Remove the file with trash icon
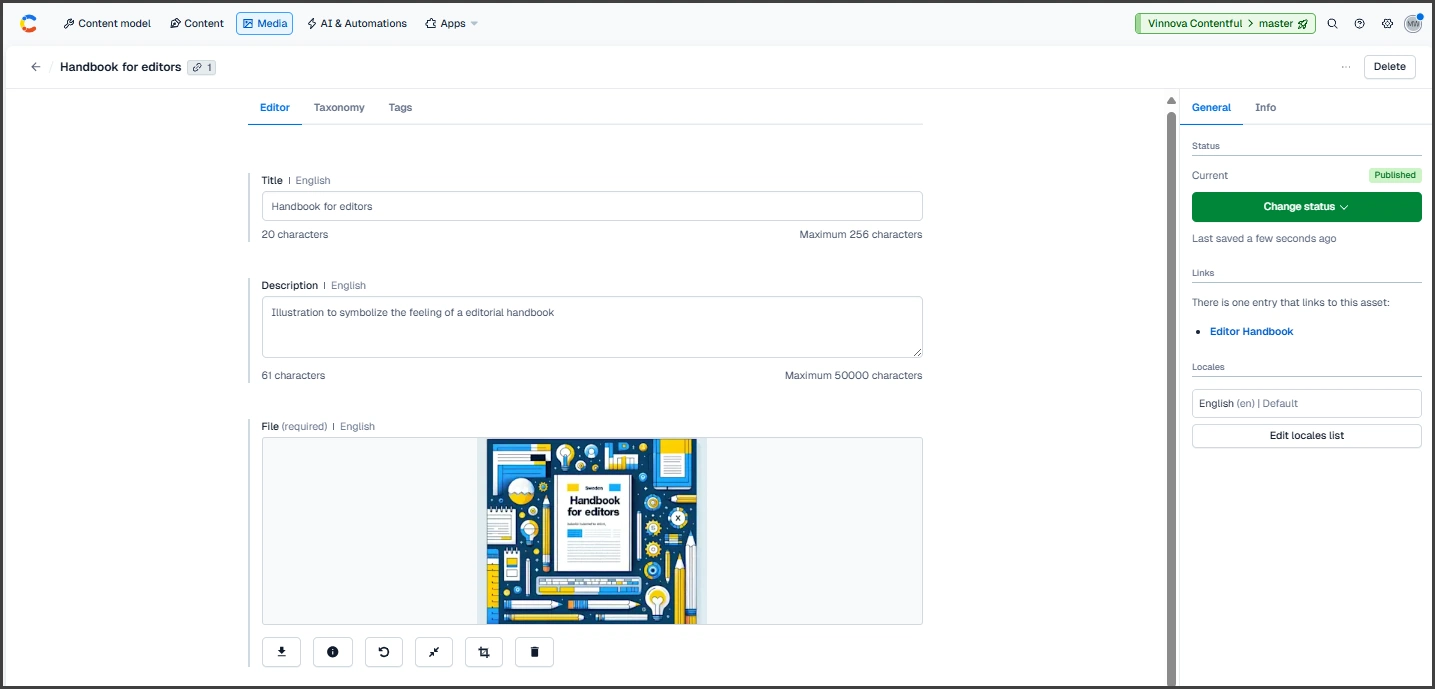Viewport: 1435px width, 689px height. (x=534, y=652)
